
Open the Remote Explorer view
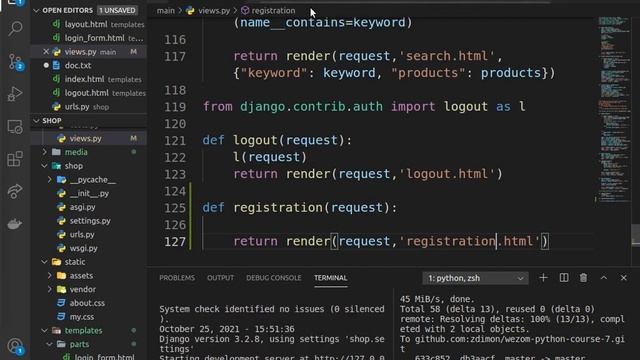[15, 127]
